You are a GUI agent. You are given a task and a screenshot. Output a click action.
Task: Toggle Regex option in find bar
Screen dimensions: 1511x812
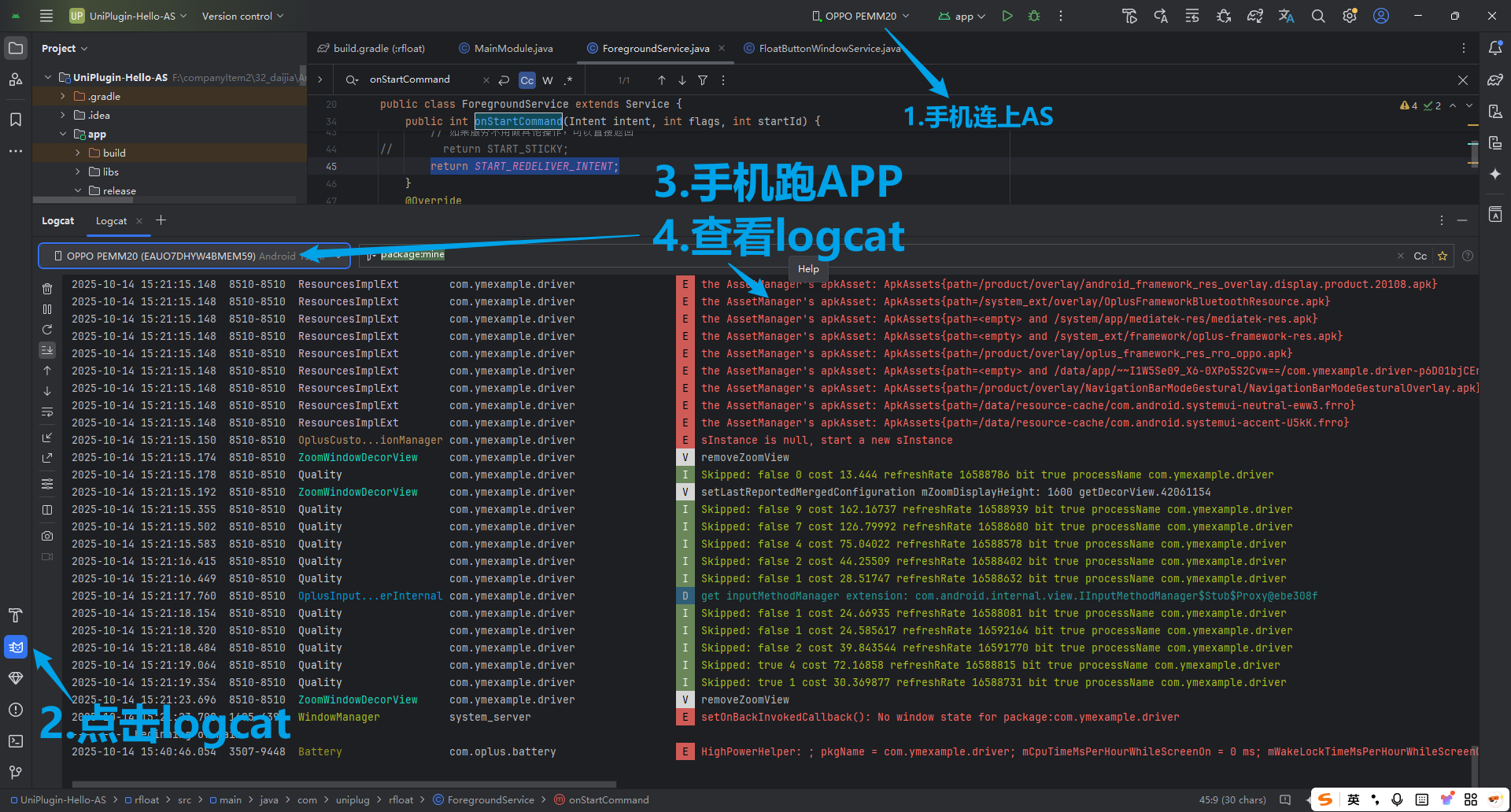tap(568, 80)
